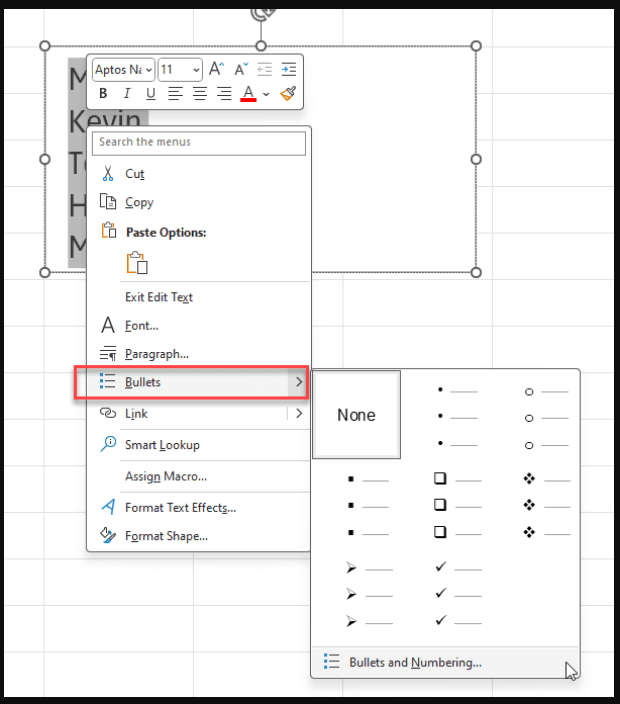Click the Format Painter brush icon

[x=288, y=93]
